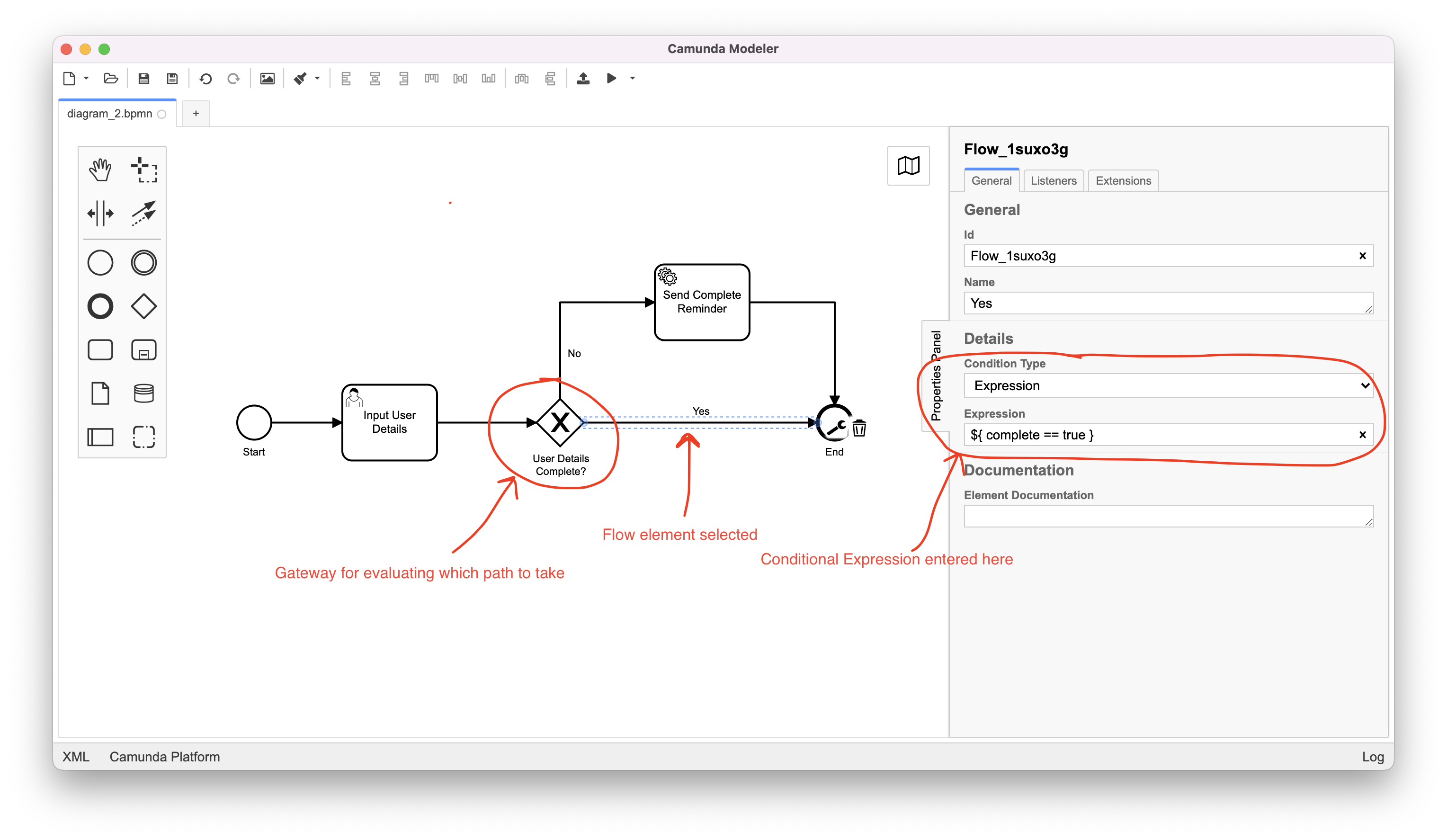Select the Input User Details task
Screen dimensions: 1447x840
click(x=389, y=422)
